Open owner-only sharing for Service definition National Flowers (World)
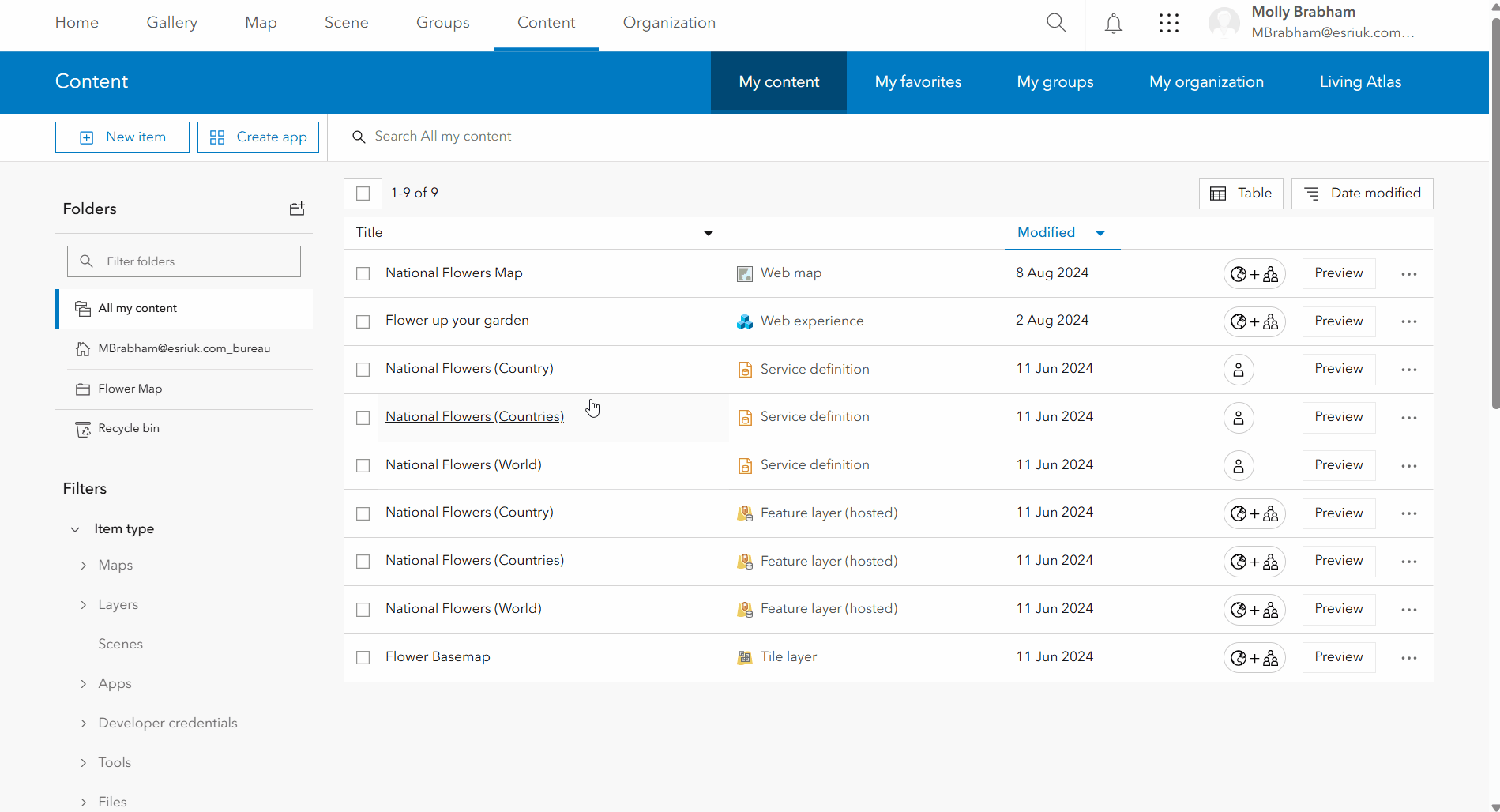 coord(1239,466)
